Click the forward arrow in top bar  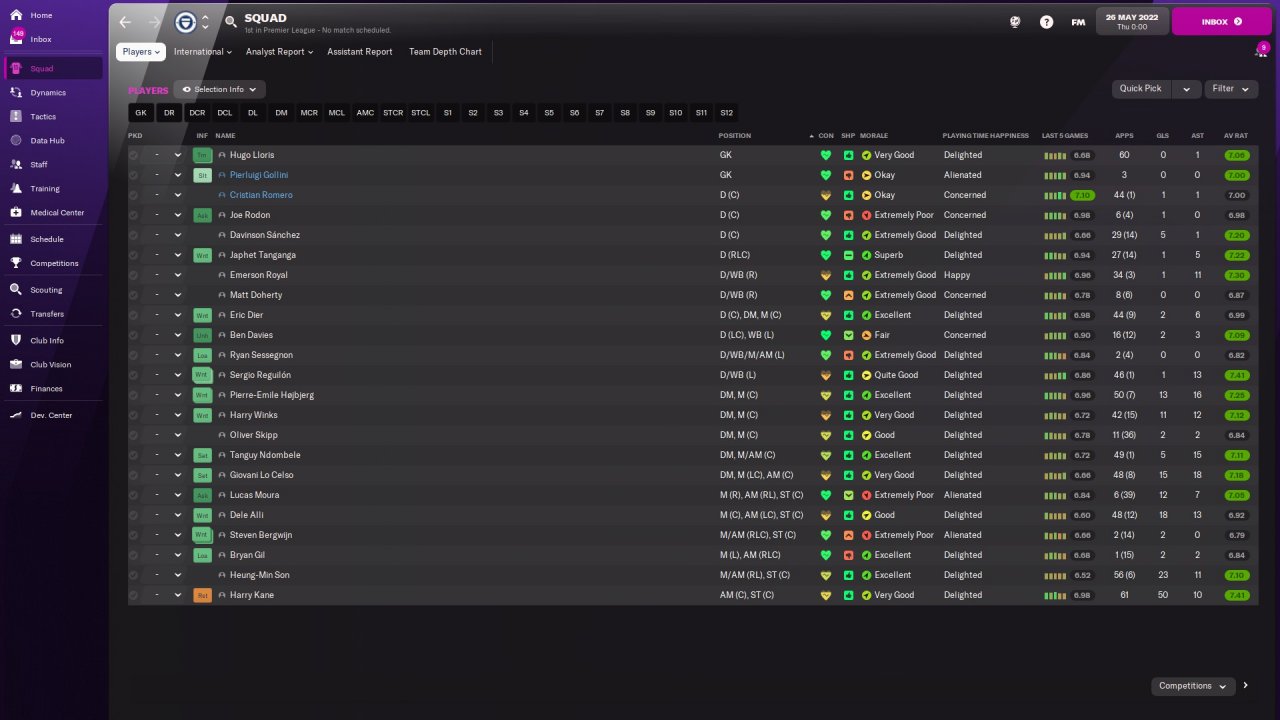(x=154, y=22)
